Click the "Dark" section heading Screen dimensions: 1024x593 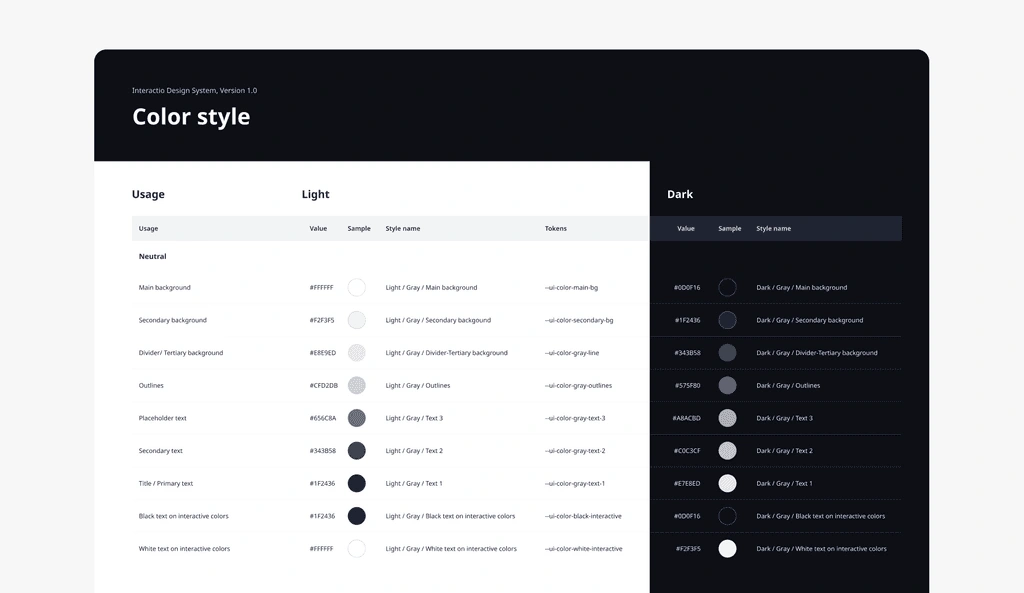coord(680,194)
